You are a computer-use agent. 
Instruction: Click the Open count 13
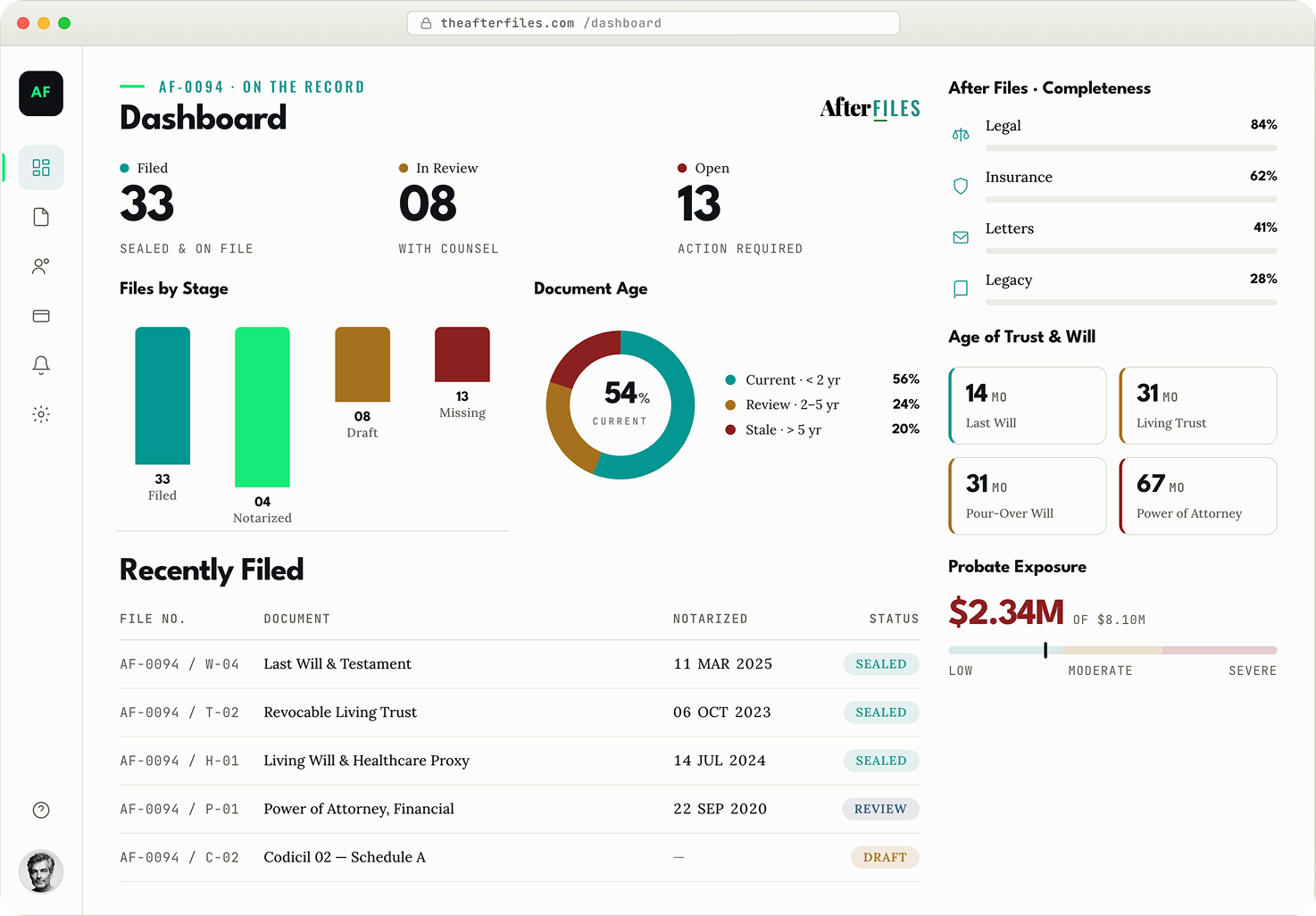[699, 204]
